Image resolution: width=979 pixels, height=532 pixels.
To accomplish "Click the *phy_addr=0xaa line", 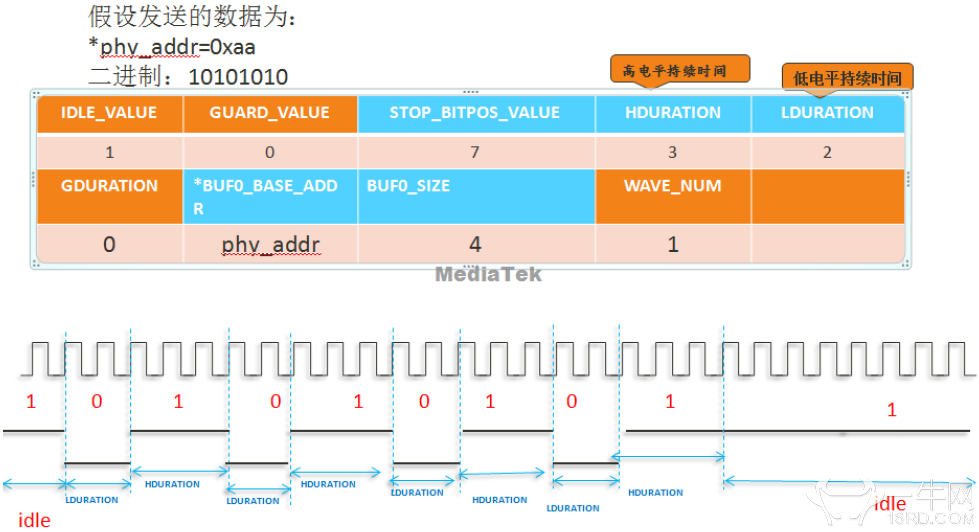I will 172,47.
